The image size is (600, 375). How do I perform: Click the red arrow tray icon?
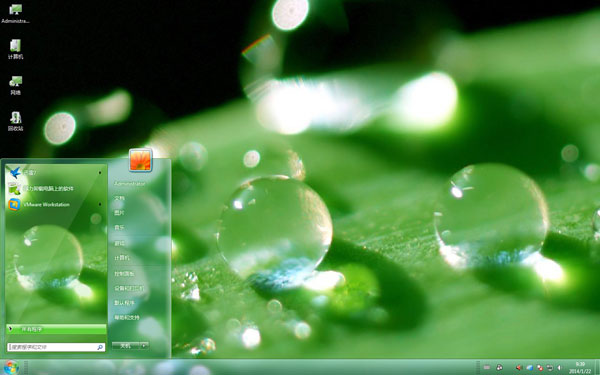(519, 367)
